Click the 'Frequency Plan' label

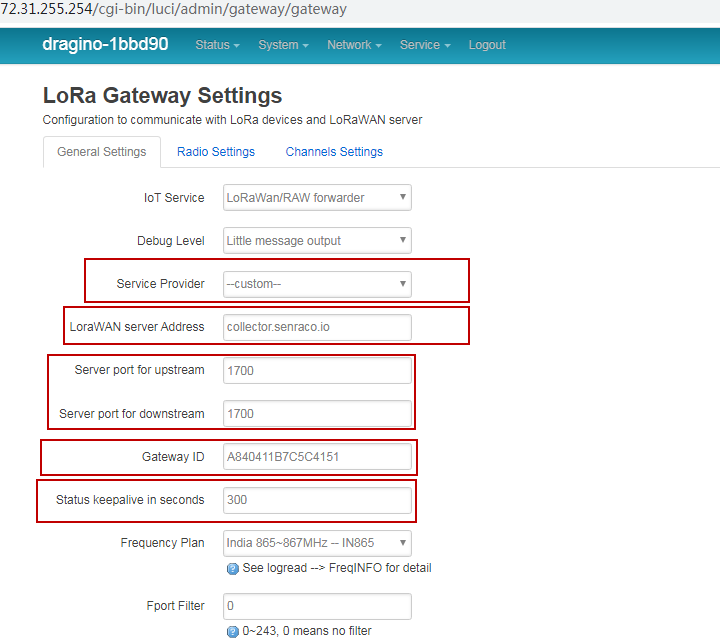tap(163, 543)
